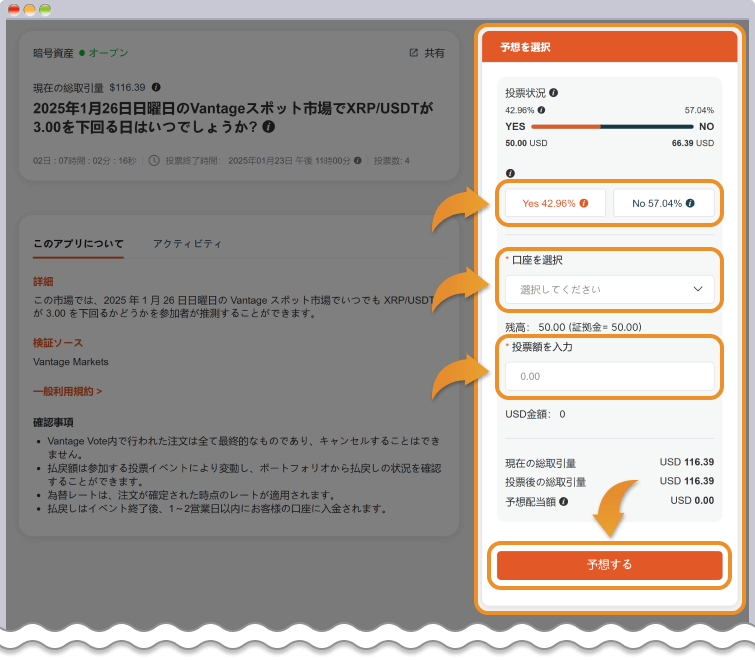755x660 pixels.
Task: Click the 投票額を入力 amount field
Action: tap(610, 376)
